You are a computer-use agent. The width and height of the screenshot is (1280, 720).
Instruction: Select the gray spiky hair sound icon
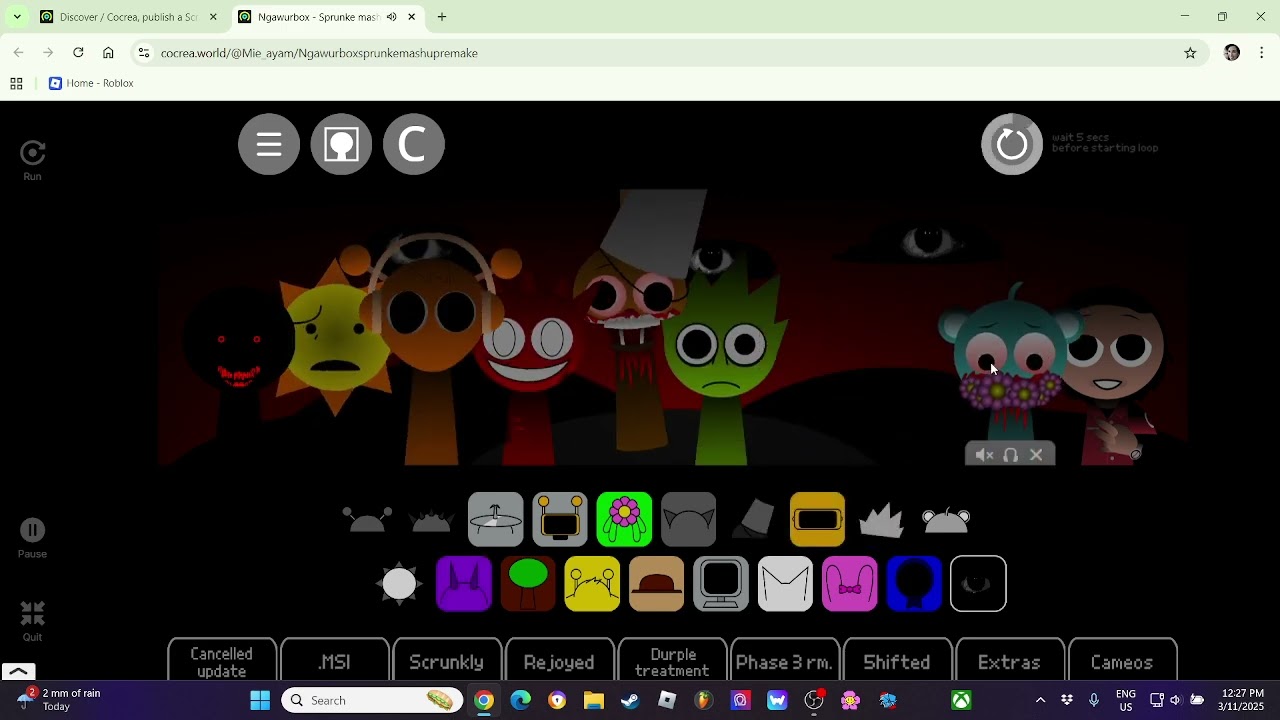[431, 520]
